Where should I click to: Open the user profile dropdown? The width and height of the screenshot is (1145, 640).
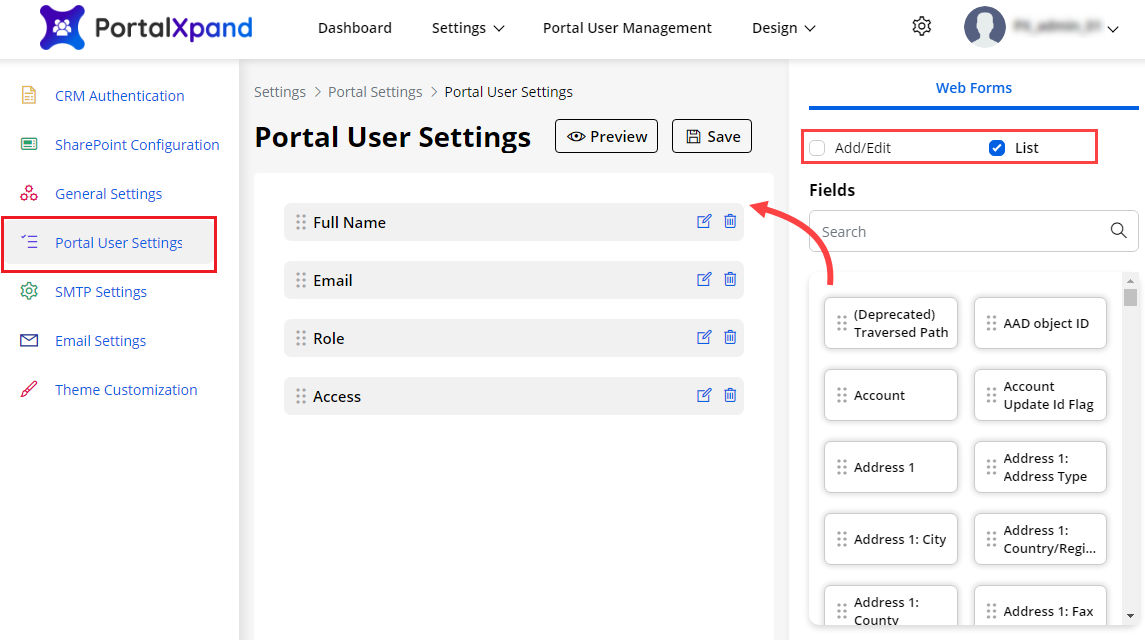click(1041, 28)
